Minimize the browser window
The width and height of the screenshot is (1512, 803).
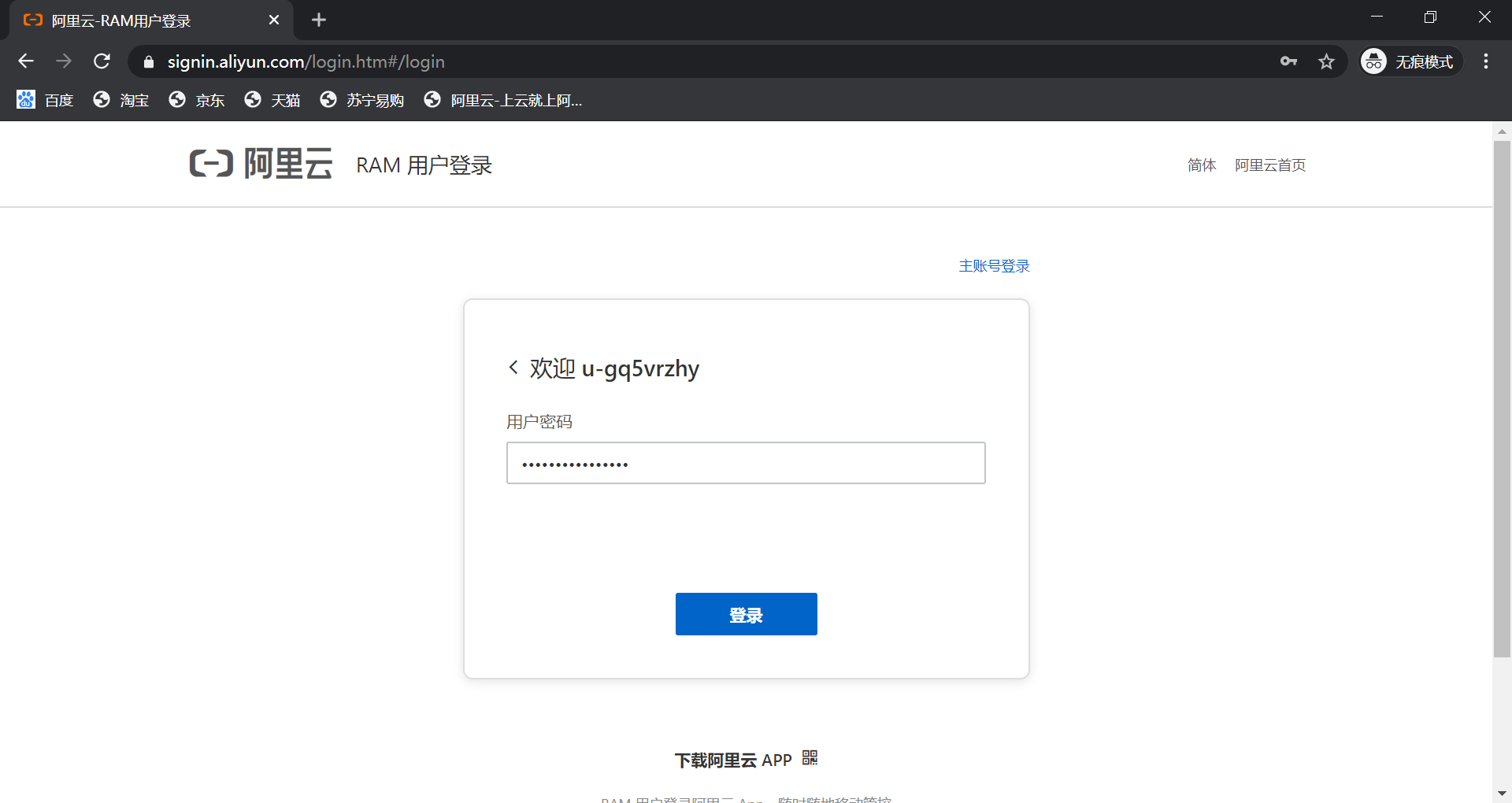click(x=1377, y=17)
